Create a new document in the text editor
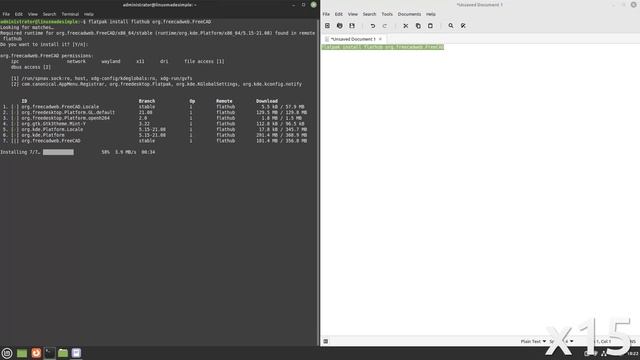The height and width of the screenshot is (360, 640). 327,26
